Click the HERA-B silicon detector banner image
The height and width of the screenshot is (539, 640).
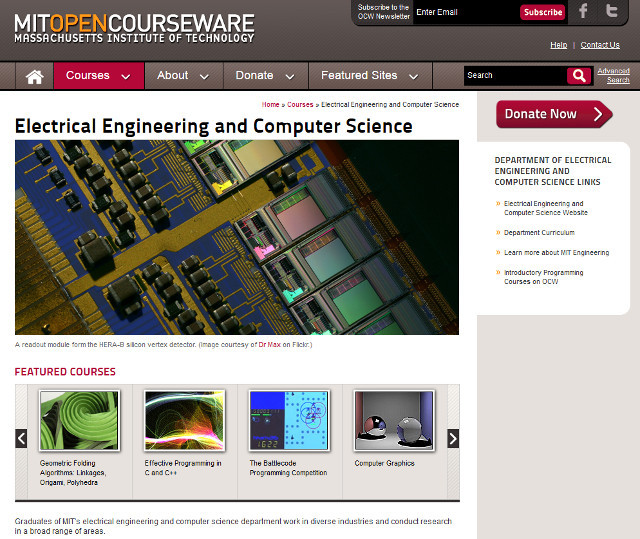pyautogui.click(x=237, y=237)
